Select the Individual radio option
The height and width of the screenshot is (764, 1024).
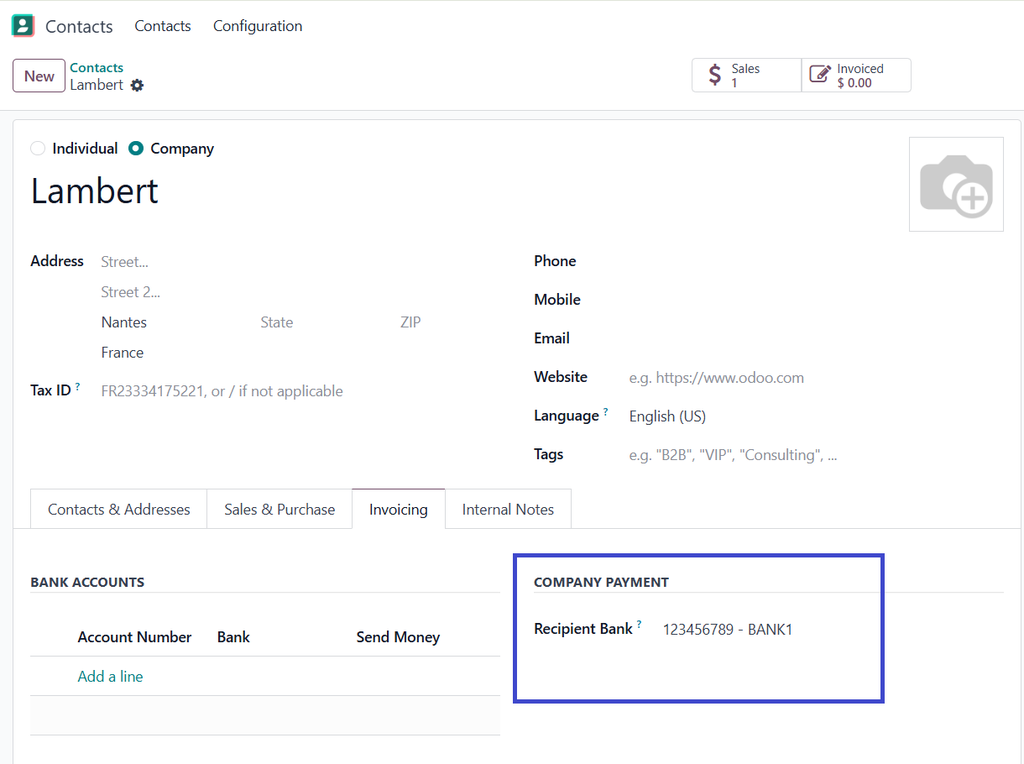[x=38, y=148]
